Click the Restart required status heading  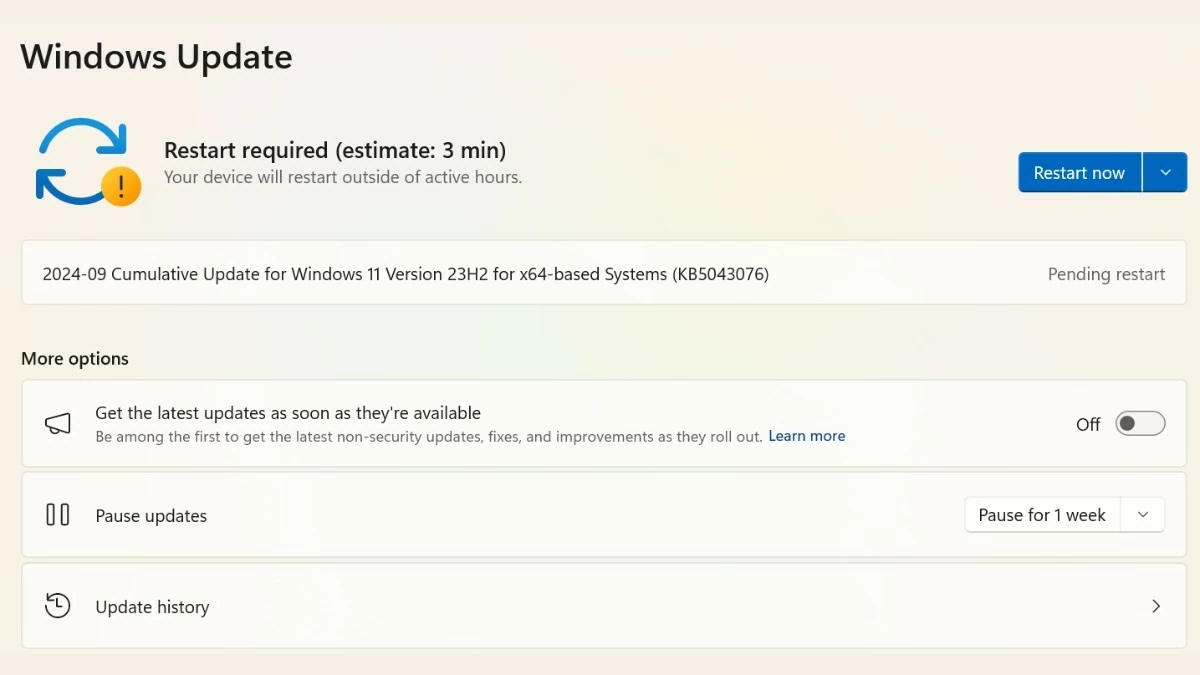coord(335,151)
